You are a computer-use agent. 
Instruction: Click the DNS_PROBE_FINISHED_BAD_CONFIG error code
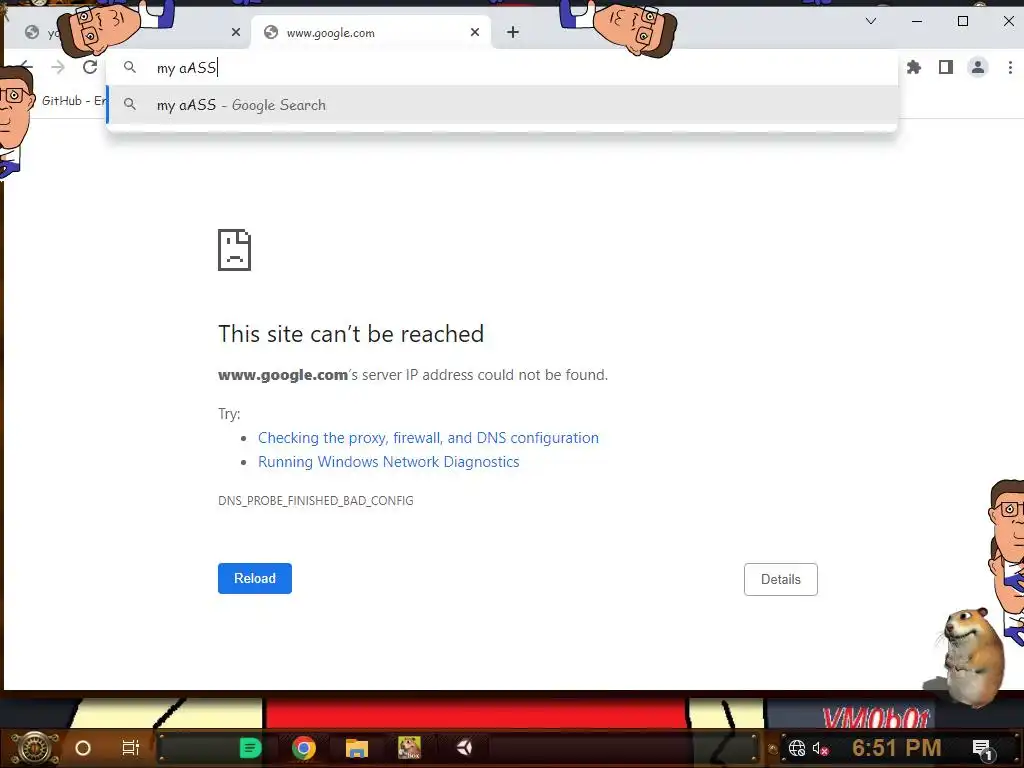[315, 501]
